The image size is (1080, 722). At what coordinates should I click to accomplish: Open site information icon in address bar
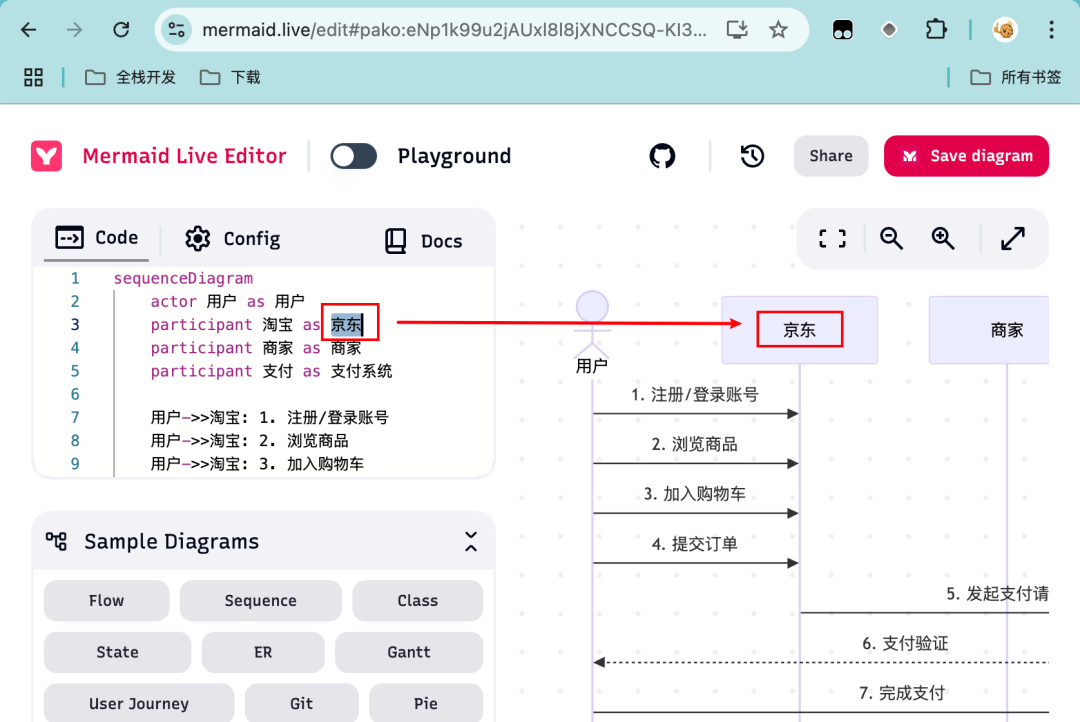point(176,30)
